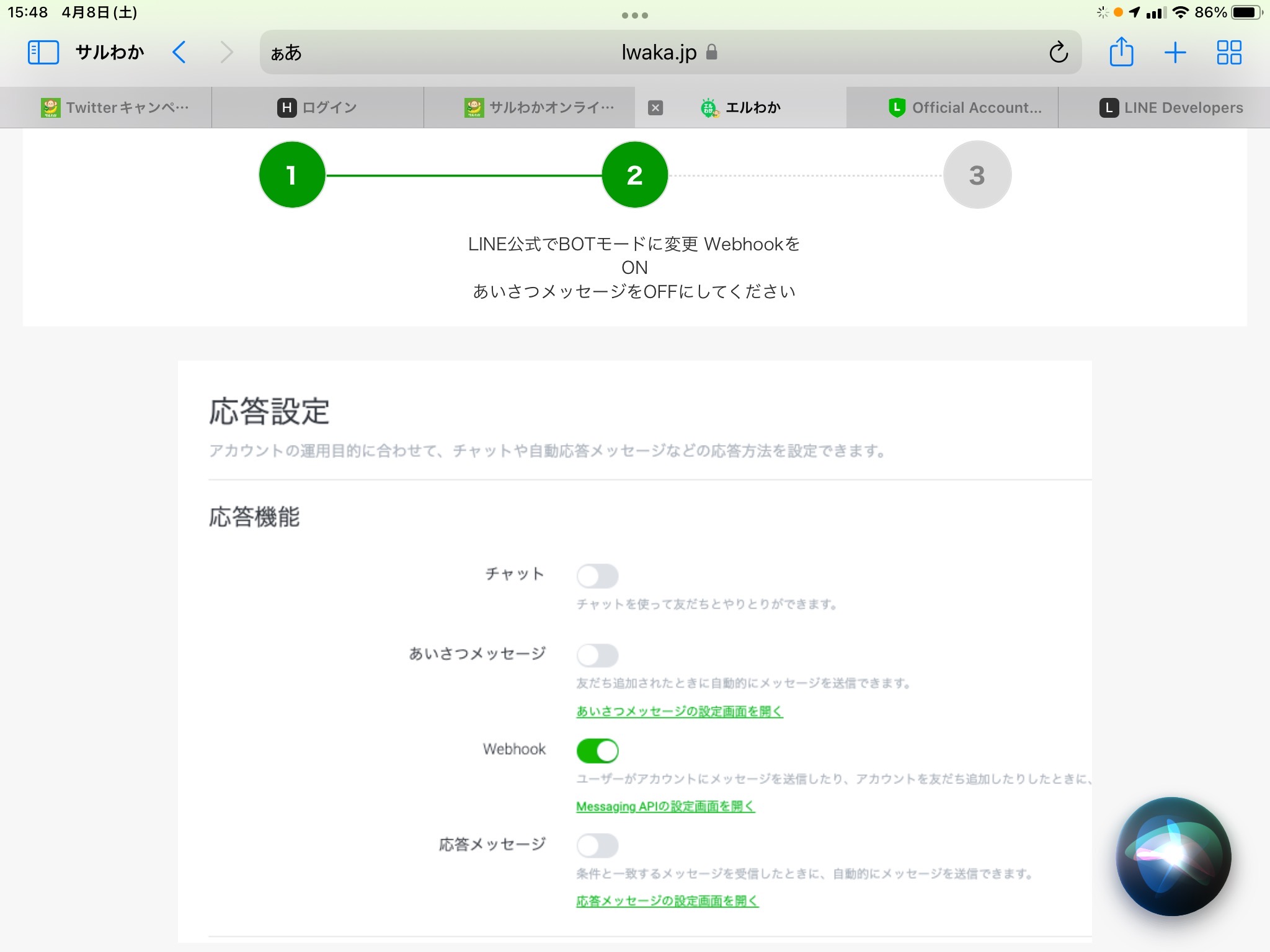Open Messaging APIの設定画面を開く link
The width and height of the screenshot is (1270, 952).
[665, 806]
